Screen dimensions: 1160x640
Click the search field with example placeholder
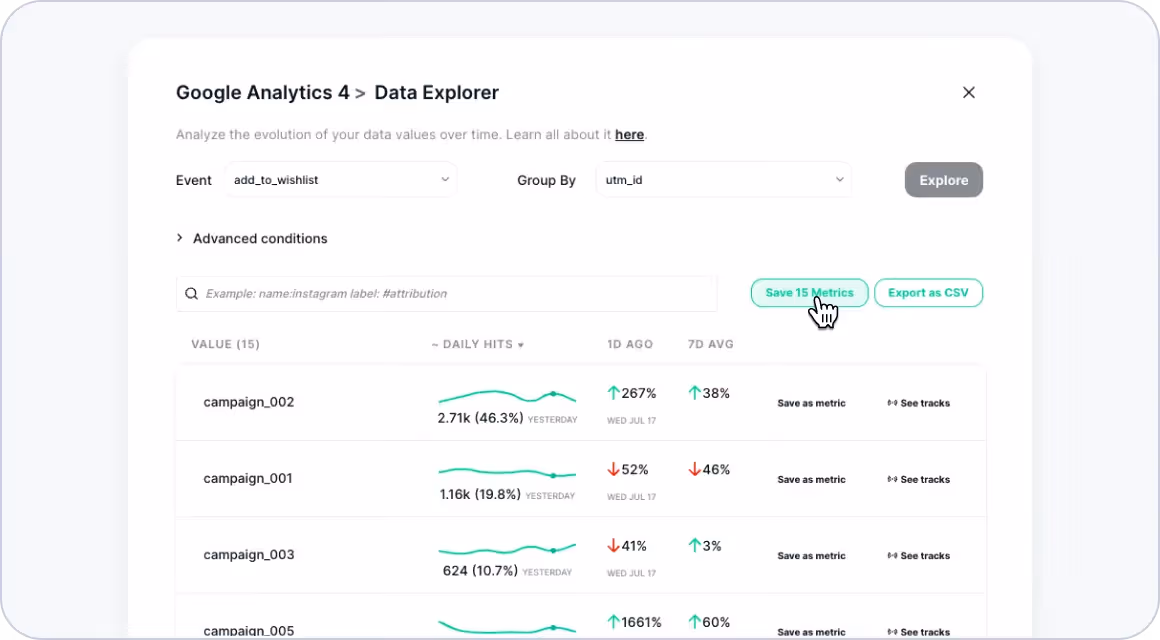point(446,294)
